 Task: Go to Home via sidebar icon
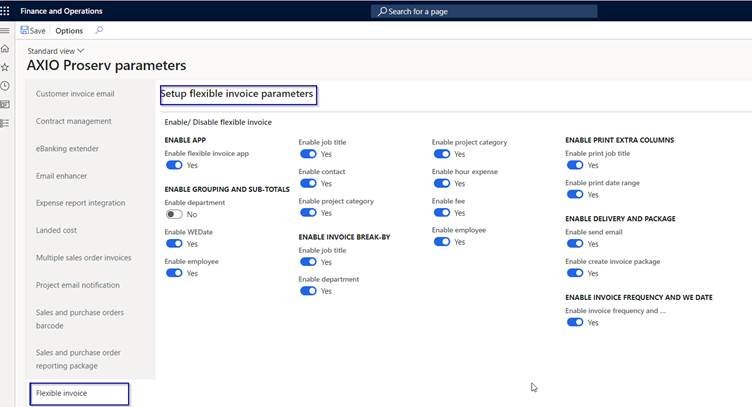tap(6, 48)
